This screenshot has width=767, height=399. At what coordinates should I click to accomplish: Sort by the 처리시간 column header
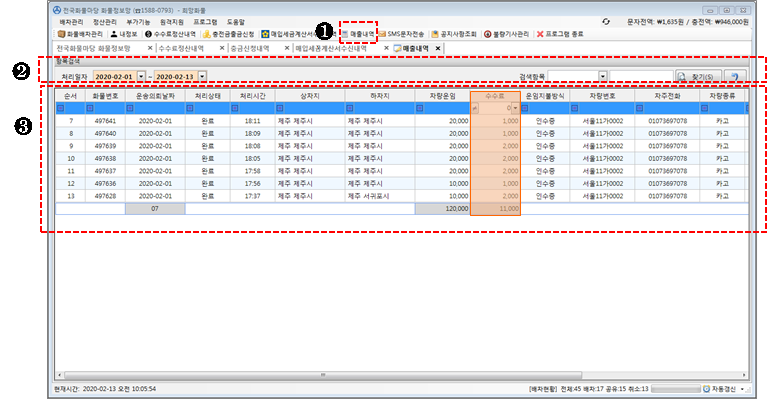(252, 96)
